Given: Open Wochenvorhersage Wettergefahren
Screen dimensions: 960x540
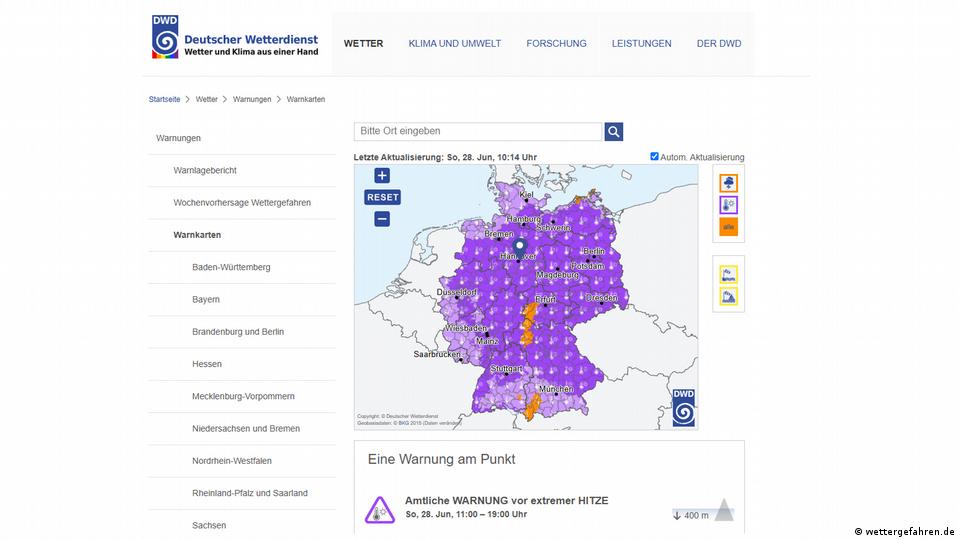Looking at the screenshot, I should coord(242,203).
